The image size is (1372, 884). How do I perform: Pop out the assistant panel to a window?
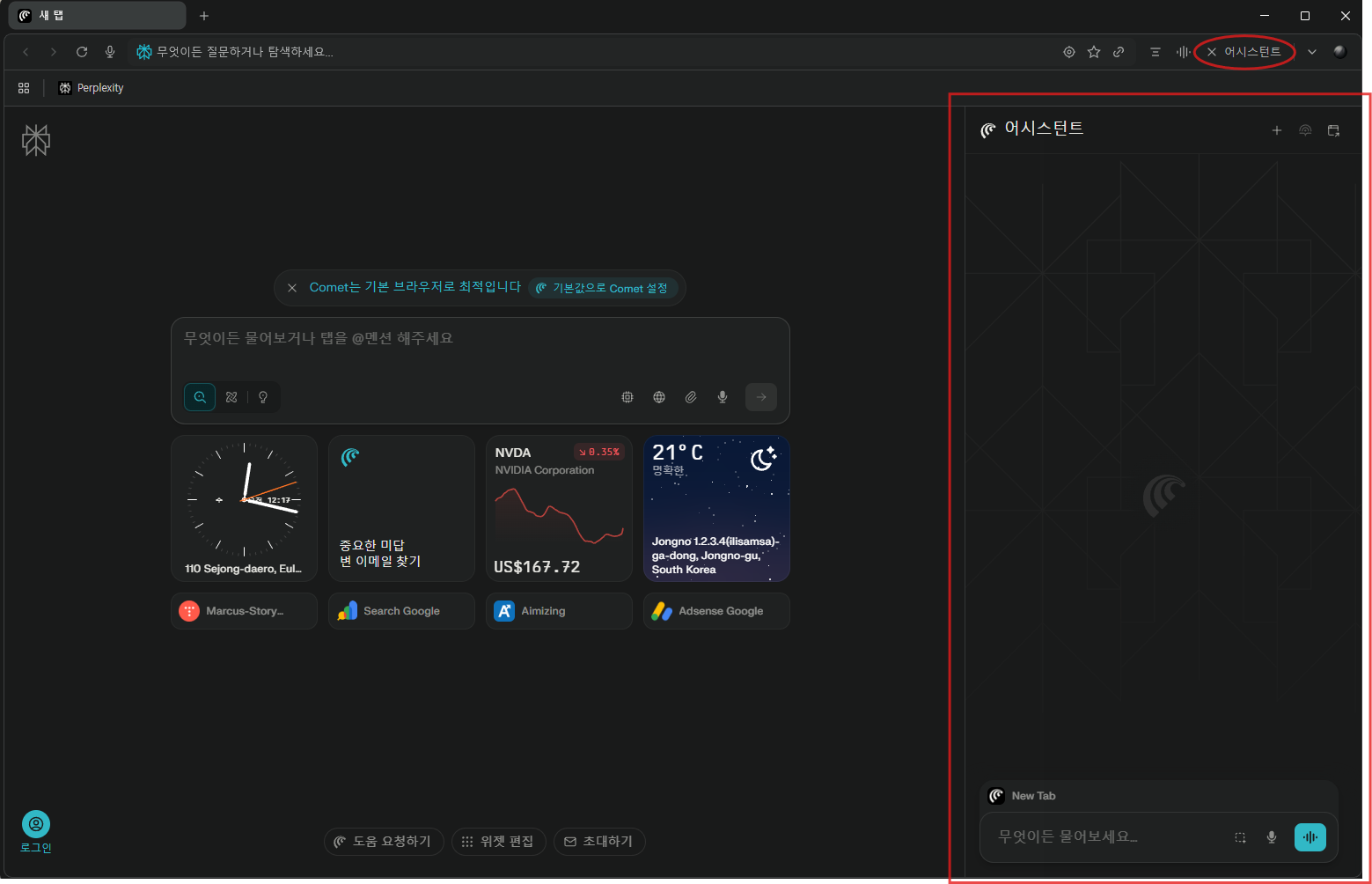pyautogui.click(x=1333, y=130)
